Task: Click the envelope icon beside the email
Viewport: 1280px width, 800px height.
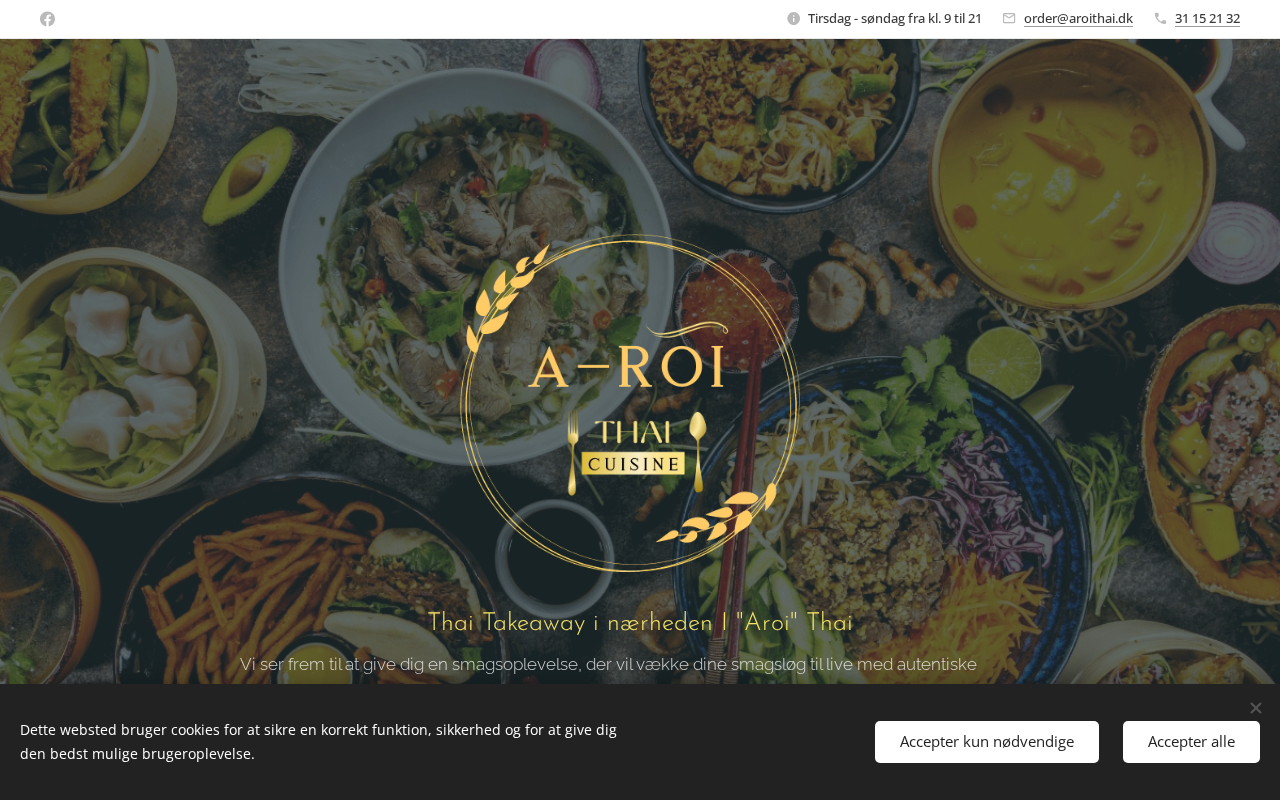Action: tap(1009, 18)
